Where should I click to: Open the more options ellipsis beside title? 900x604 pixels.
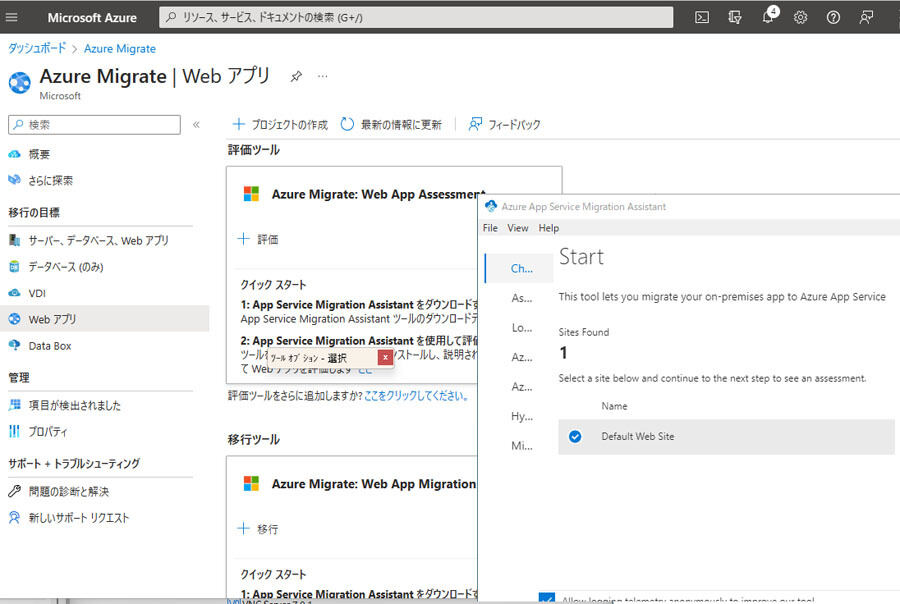pos(323,76)
